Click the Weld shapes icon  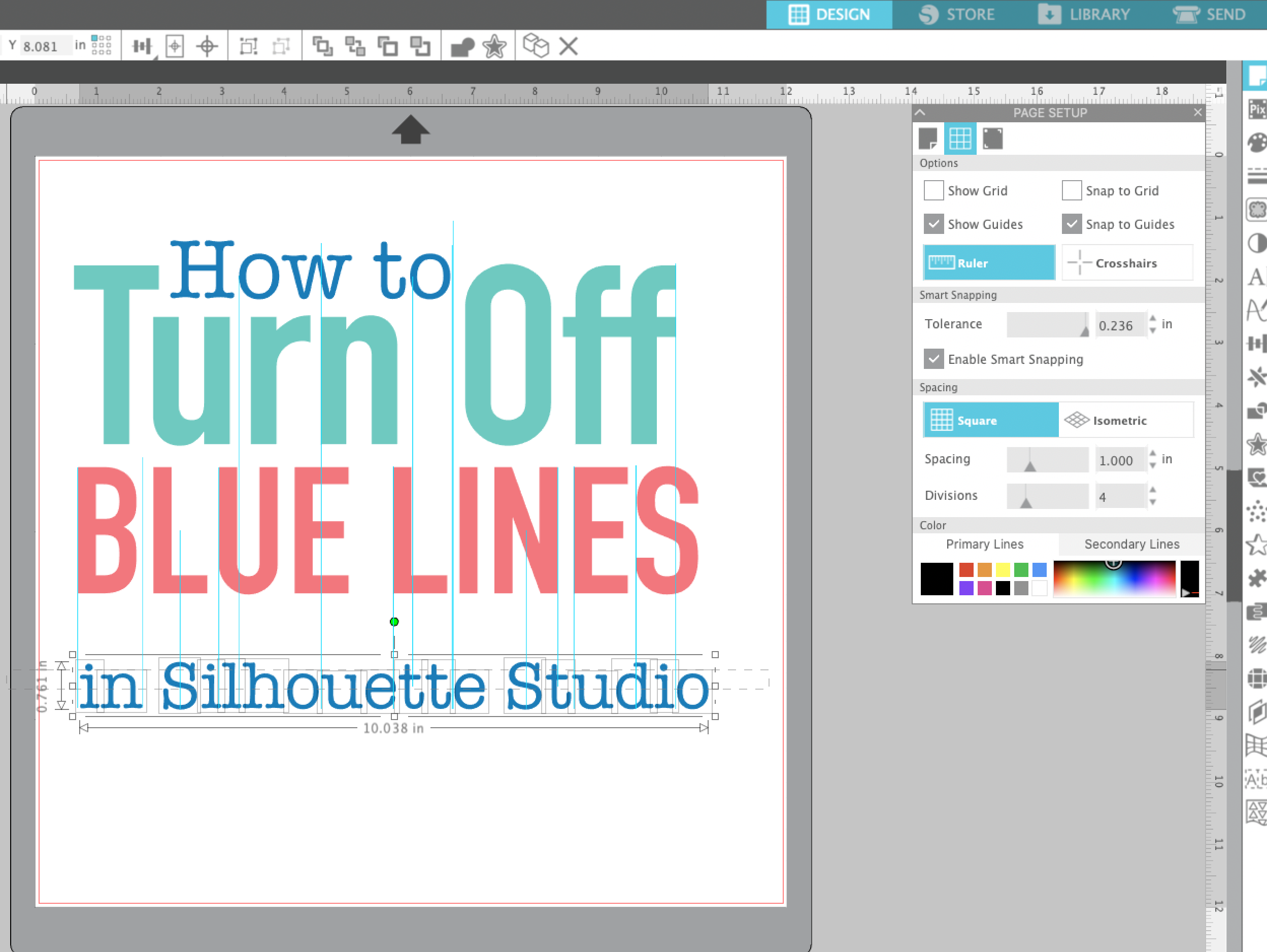pos(462,47)
